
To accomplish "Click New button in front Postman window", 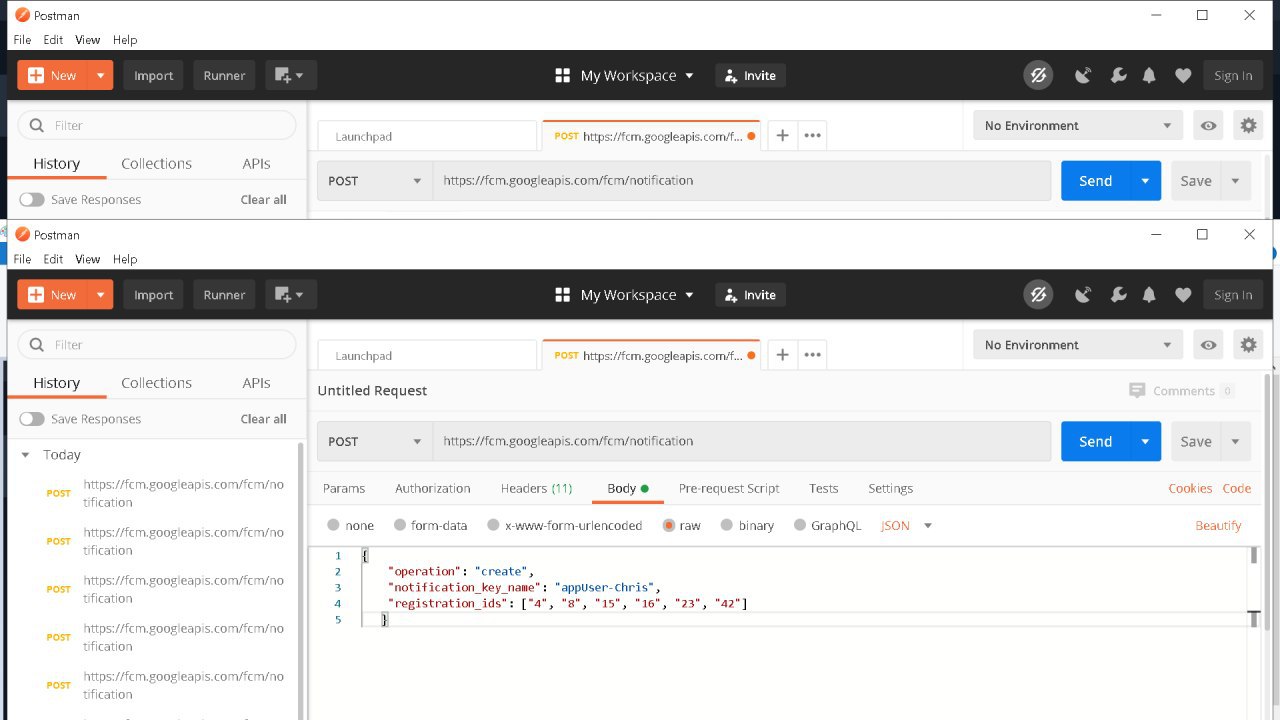I will [x=52, y=295].
